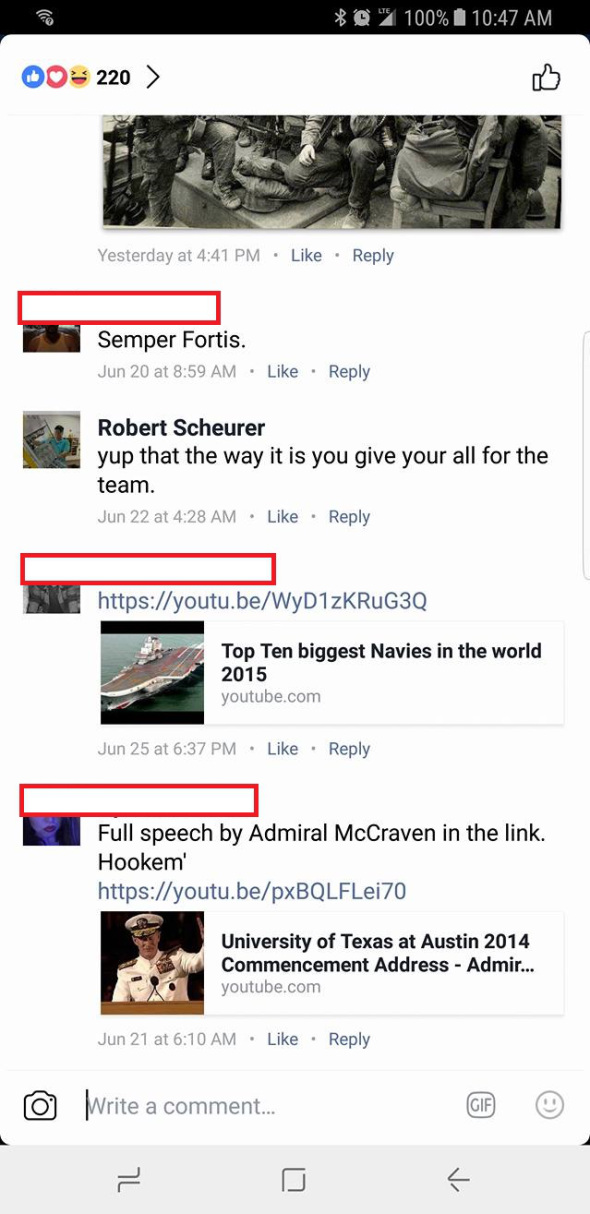Expand reactions list with the chevron arrow
Image resolution: width=590 pixels, height=1214 pixels.
pyautogui.click(x=153, y=77)
